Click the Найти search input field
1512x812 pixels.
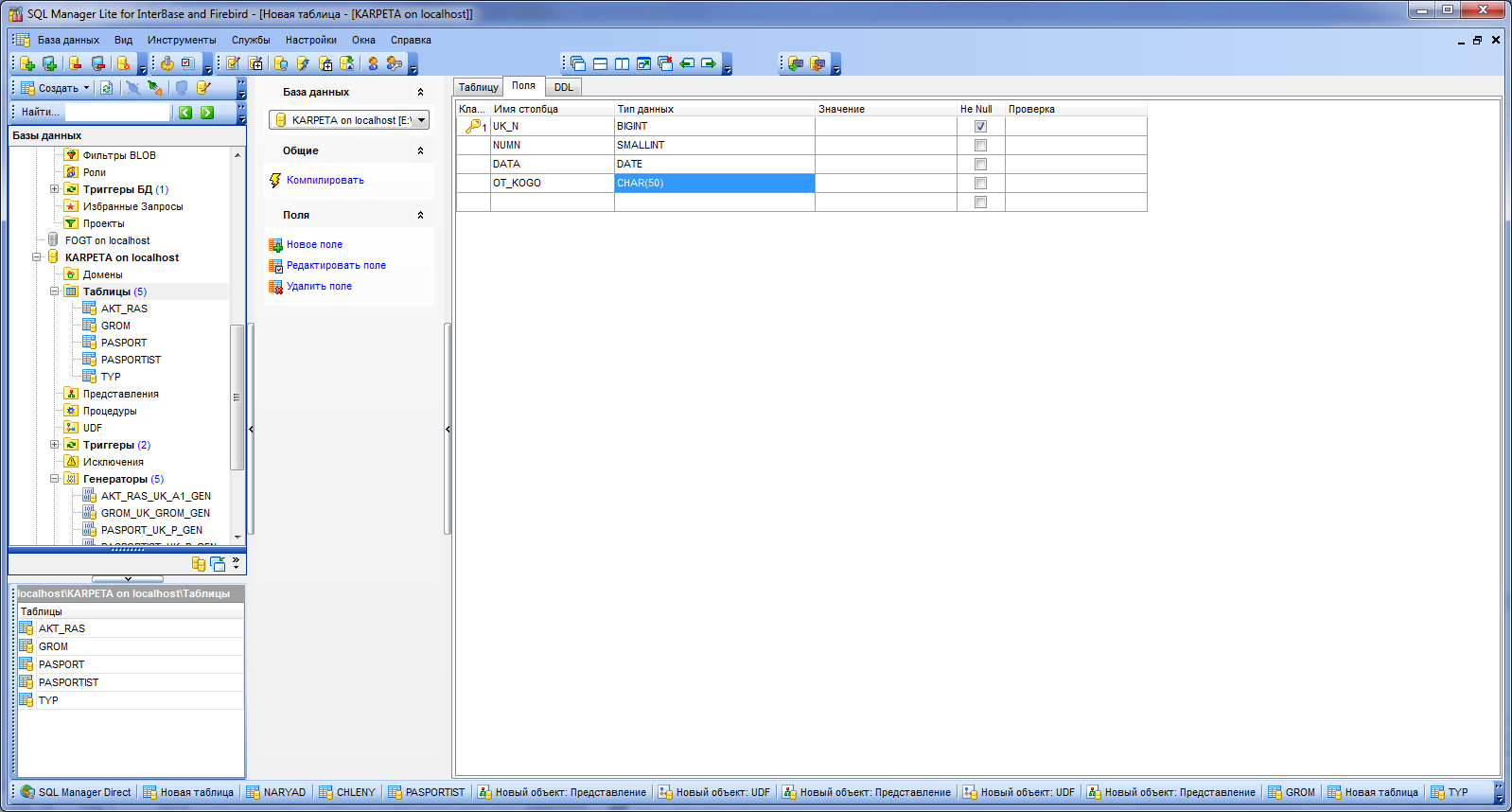[116, 112]
